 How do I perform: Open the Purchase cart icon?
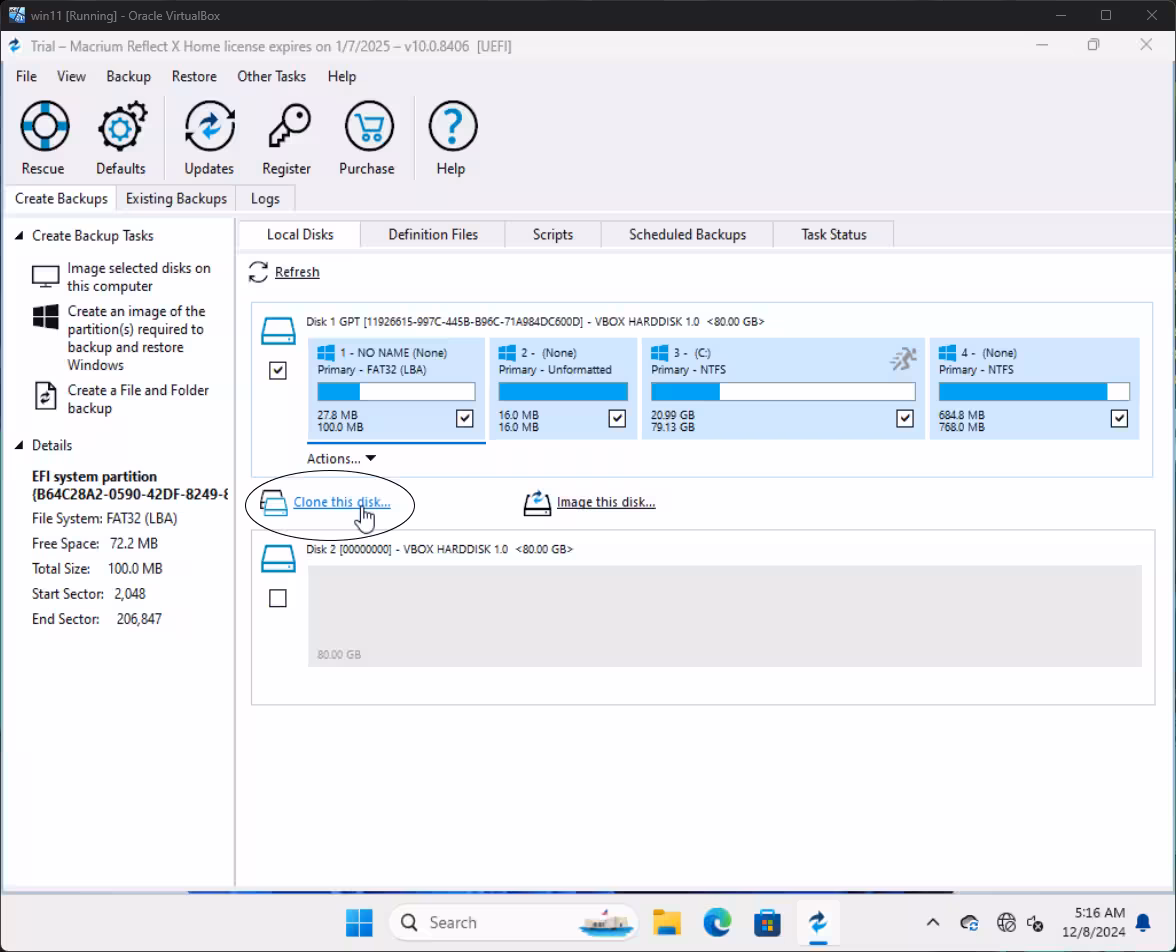pyautogui.click(x=368, y=127)
